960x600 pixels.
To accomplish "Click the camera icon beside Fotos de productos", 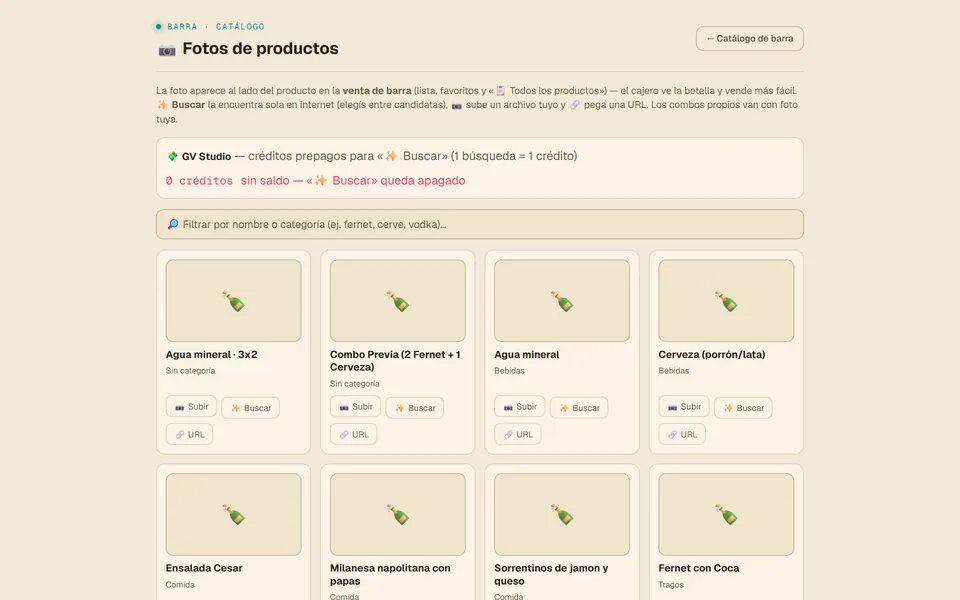I will click(167, 50).
